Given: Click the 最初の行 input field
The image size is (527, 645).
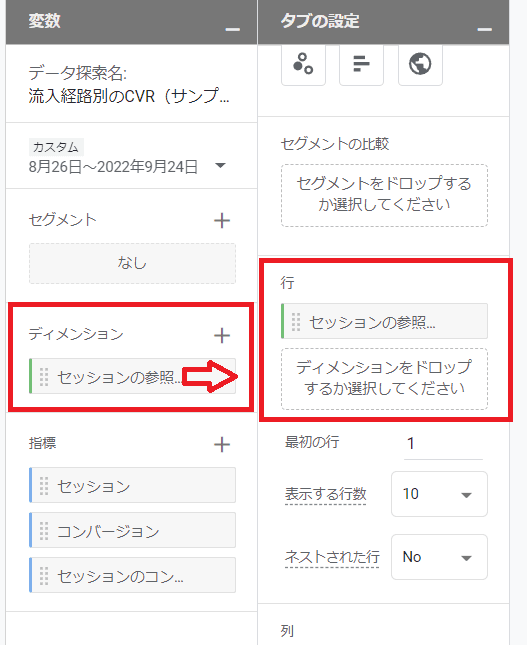Looking at the screenshot, I should click(443, 444).
